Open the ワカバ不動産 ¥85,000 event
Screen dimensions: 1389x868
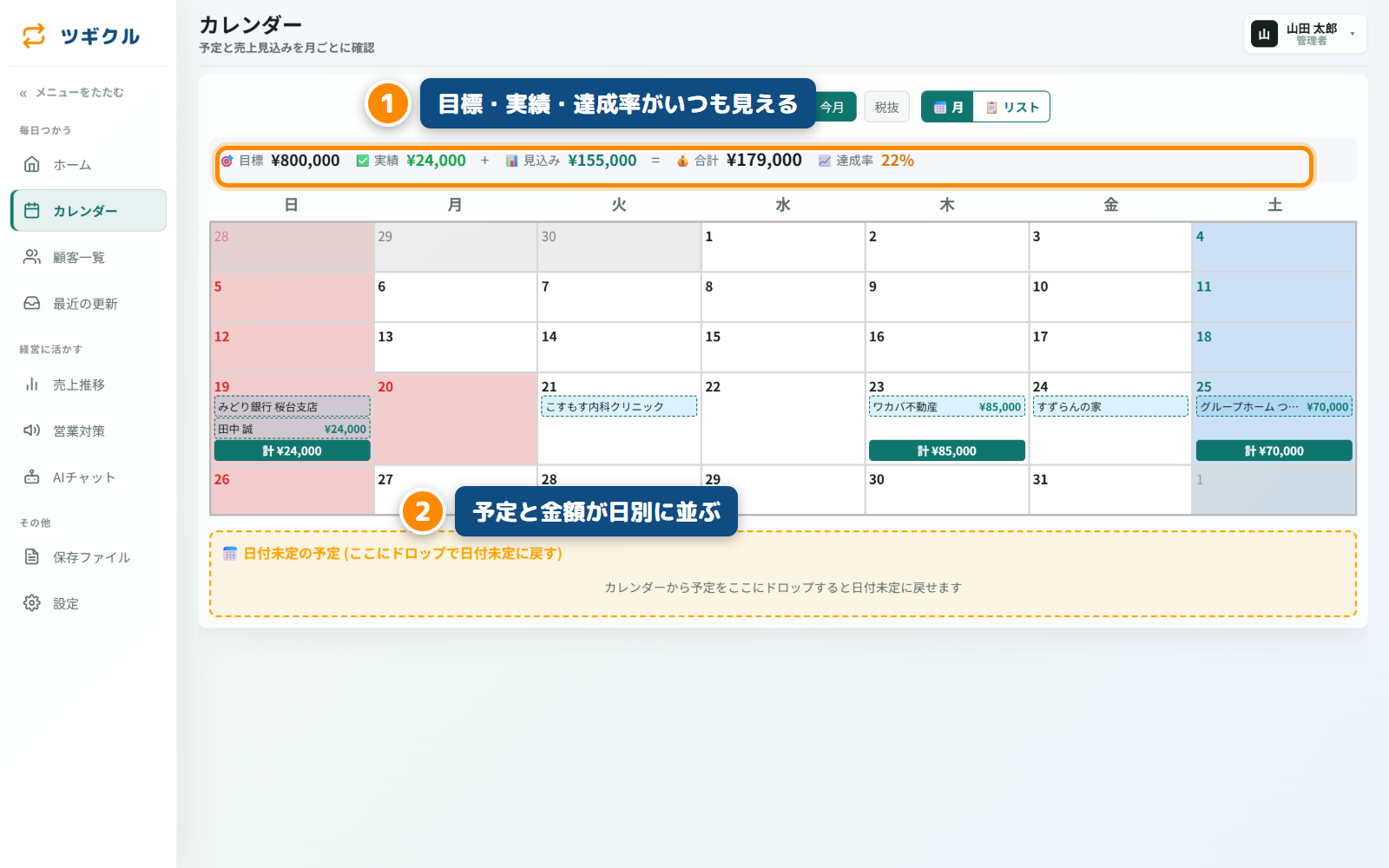pyautogui.click(x=947, y=406)
